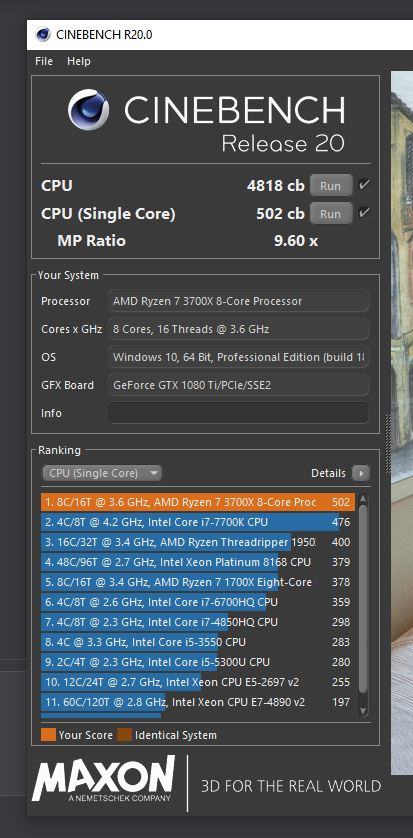The image size is (413, 838).
Task: Select the Xeon E7-4890 v2 ranking row
Action: click(x=196, y=702)
